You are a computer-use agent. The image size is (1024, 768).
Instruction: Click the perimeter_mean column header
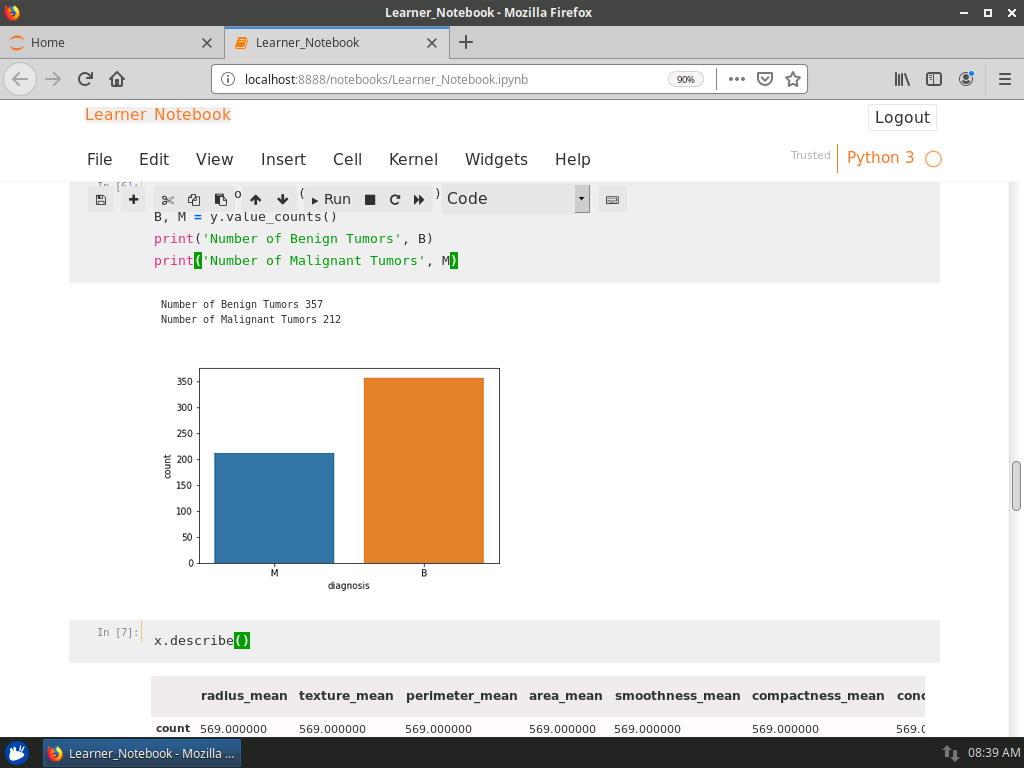click(x=462, y=696)
